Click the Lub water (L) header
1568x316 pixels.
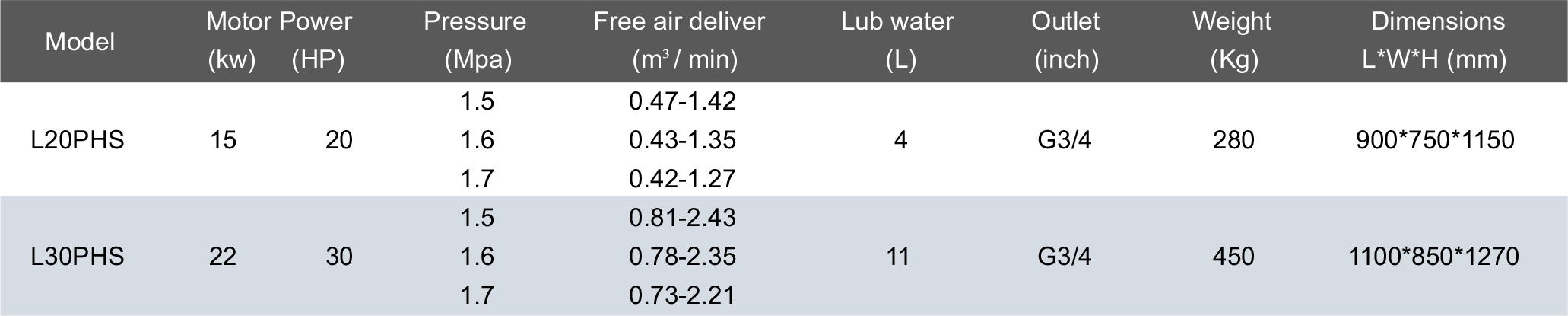click(897, 40)
